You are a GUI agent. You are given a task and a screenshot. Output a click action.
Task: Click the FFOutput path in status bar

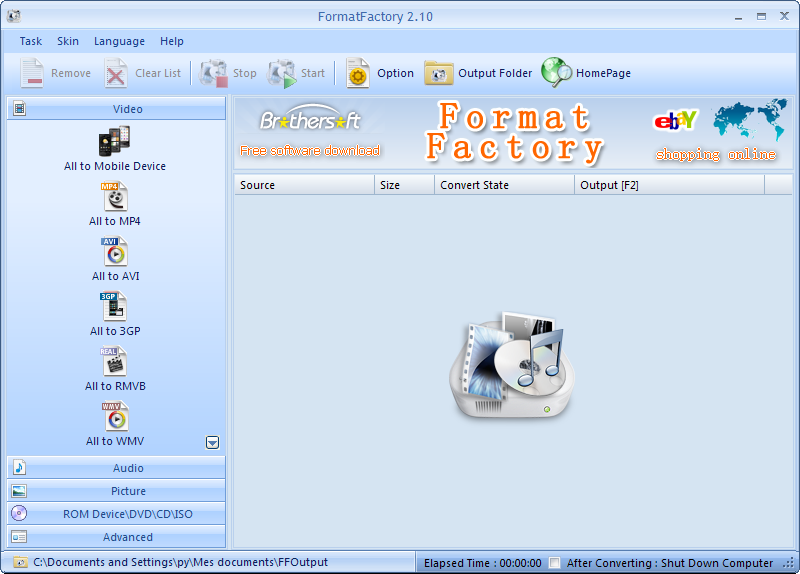click(180, 562)
